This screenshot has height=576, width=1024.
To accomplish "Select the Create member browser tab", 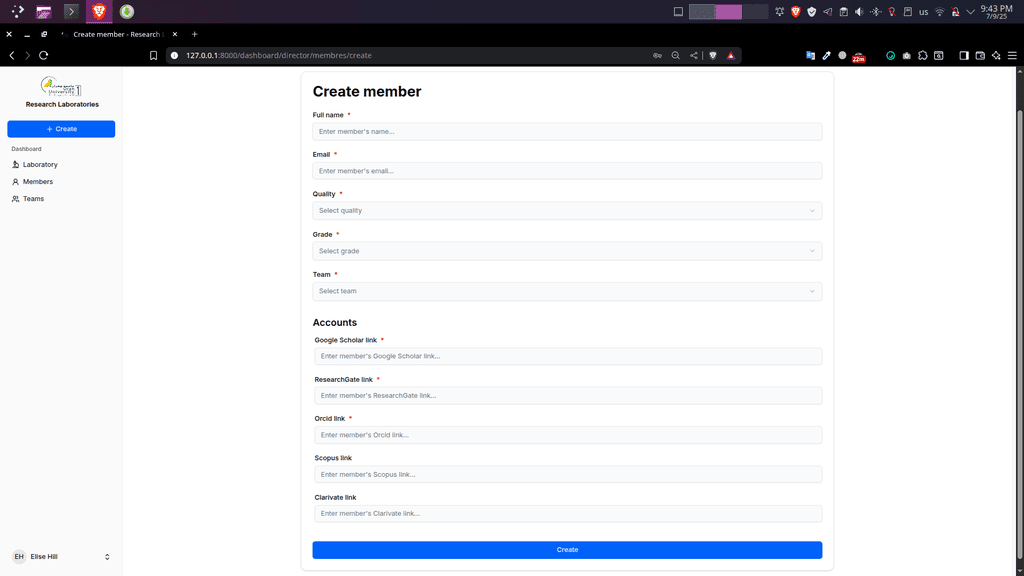I will tap(118, 34).
